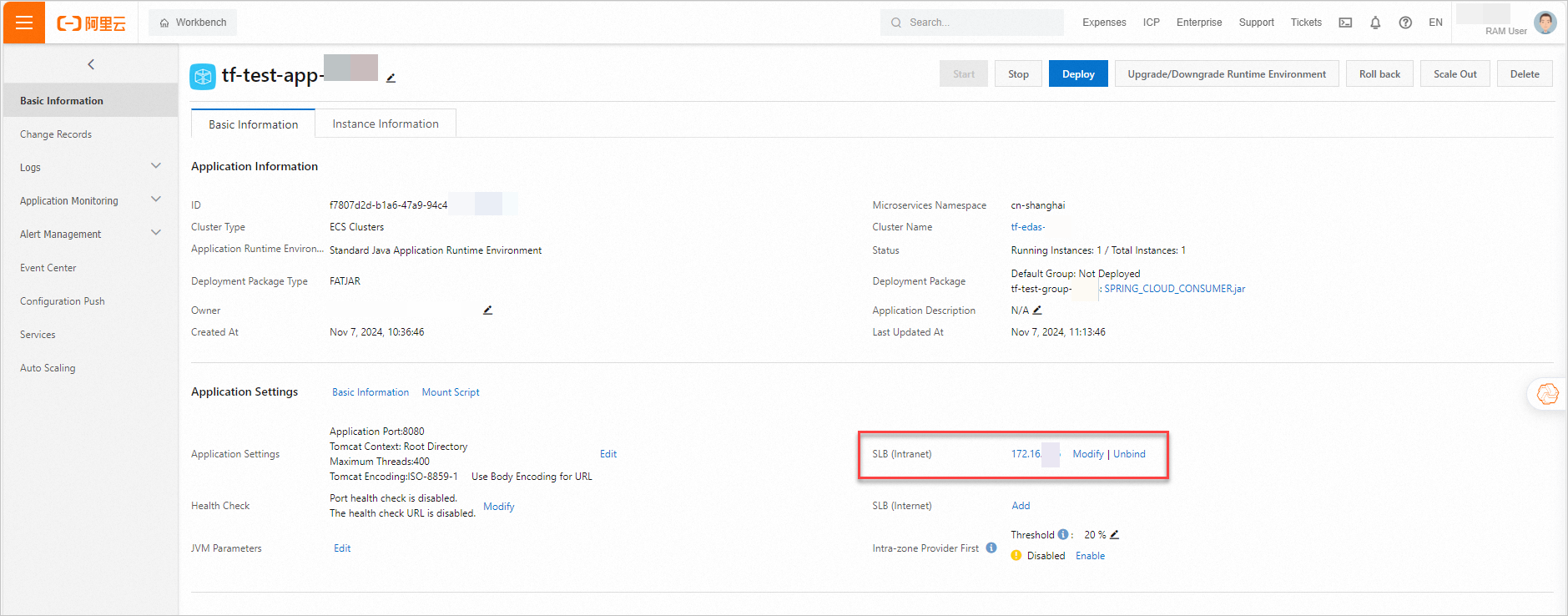Select the Basic Information tab
Image resolution: width=1568 pixels, height=616 pixels.
tap(253, 124)
